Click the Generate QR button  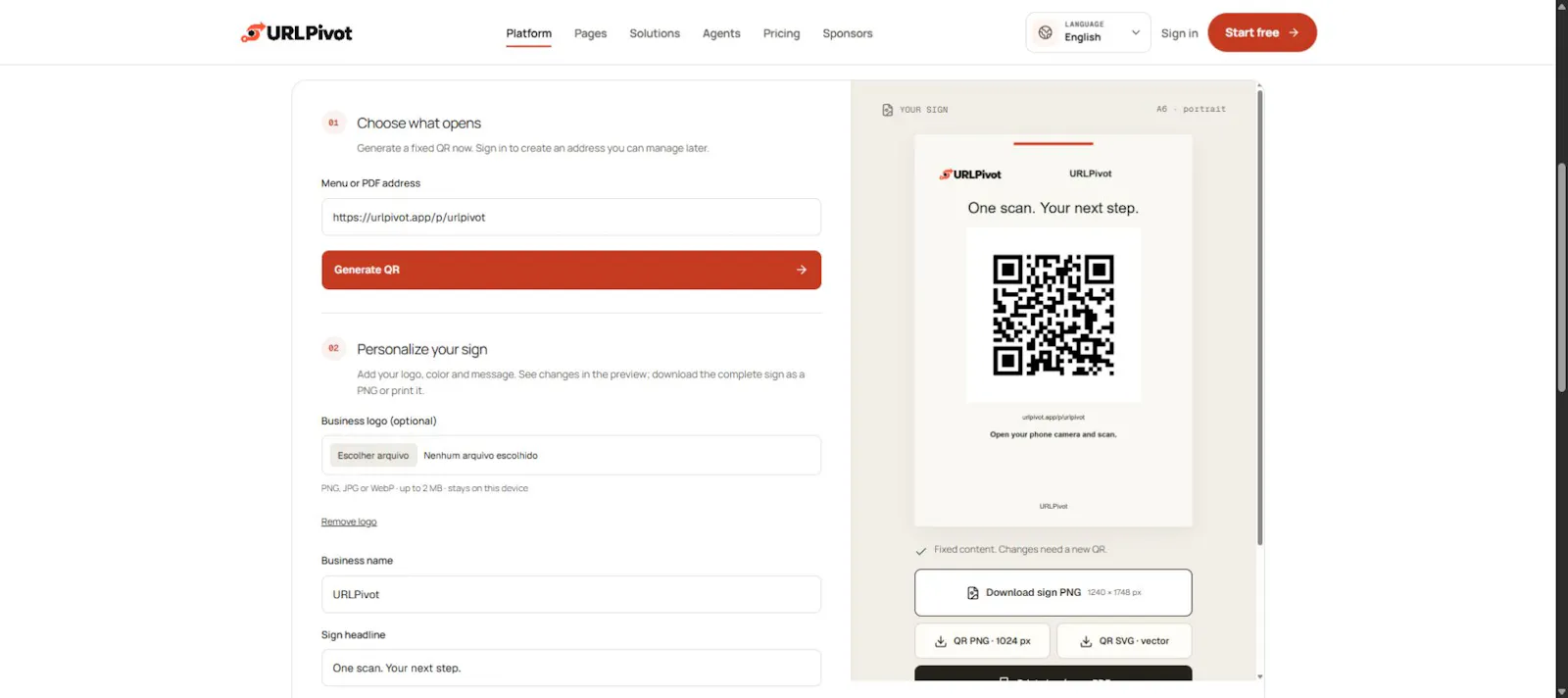point(571,270)
